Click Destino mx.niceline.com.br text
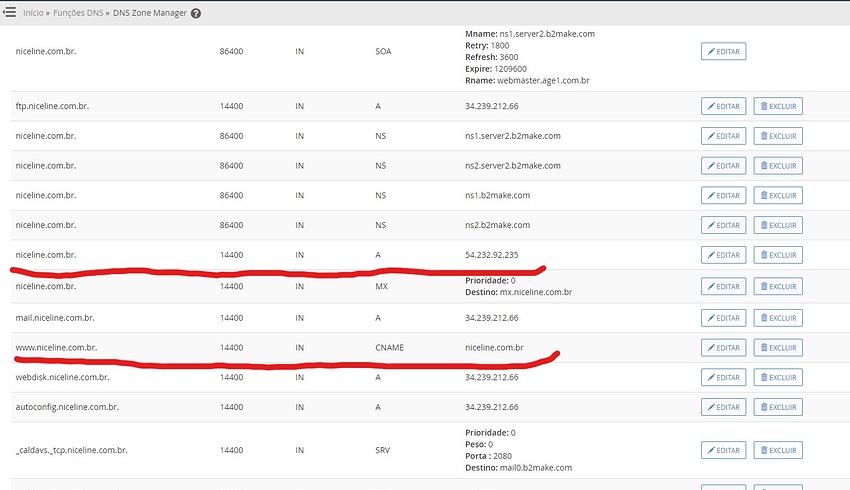The height and width of the screenshot is (490, 850). 519,293
